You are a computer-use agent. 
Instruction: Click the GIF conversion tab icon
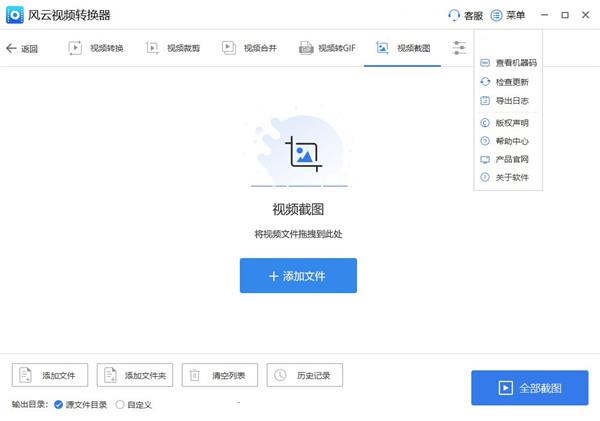[306, 48]
